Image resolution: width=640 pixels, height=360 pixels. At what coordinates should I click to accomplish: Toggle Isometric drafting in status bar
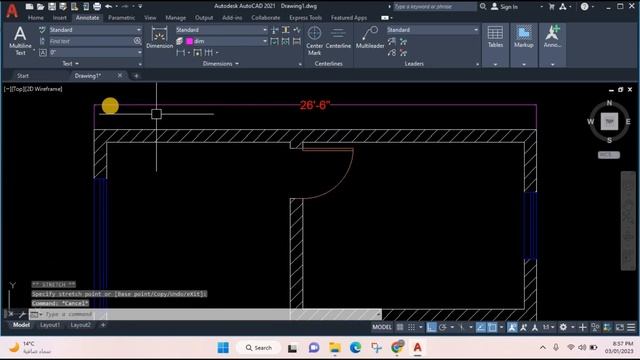(462, 327)
